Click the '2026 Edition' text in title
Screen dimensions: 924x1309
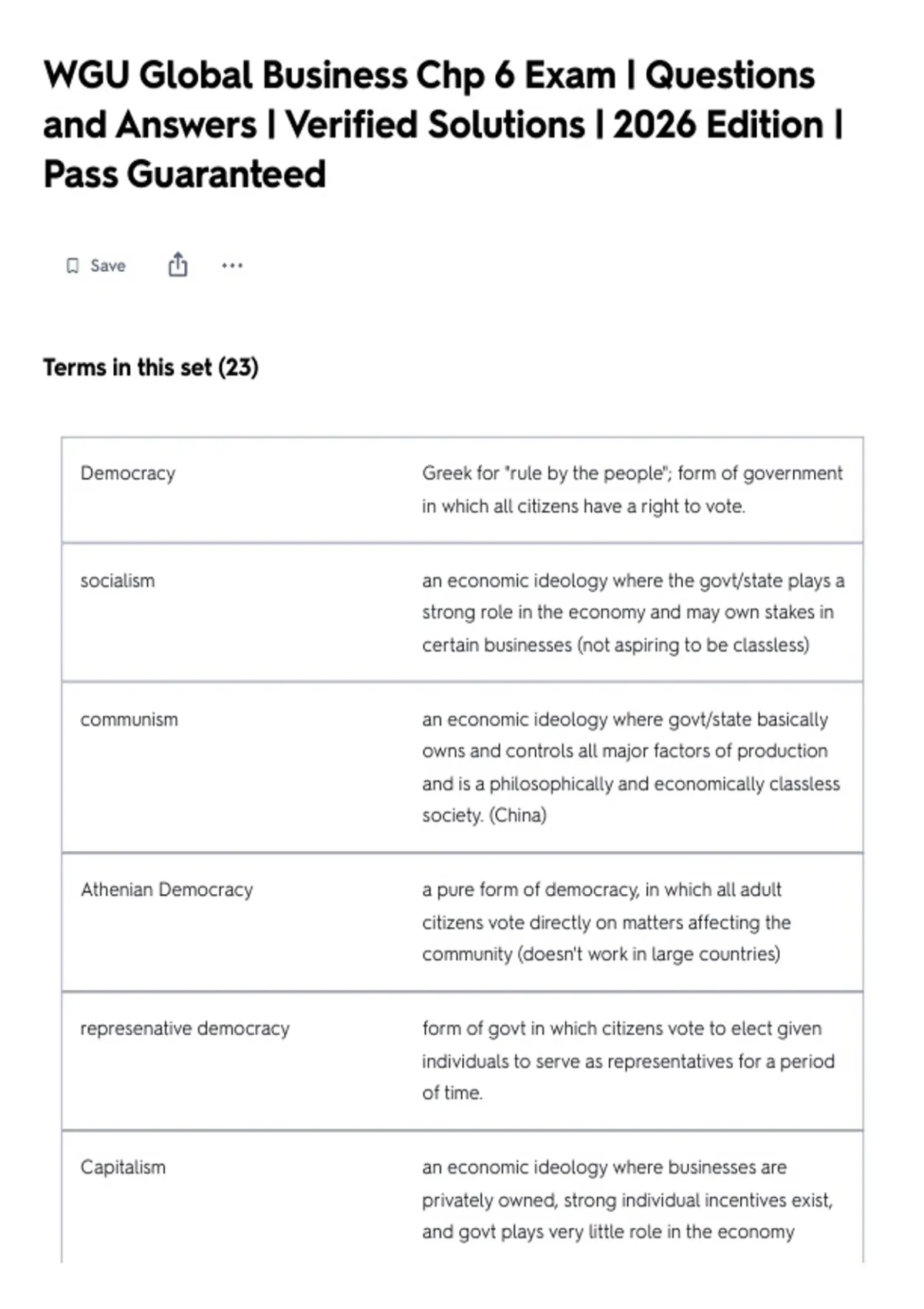(718, 125)
